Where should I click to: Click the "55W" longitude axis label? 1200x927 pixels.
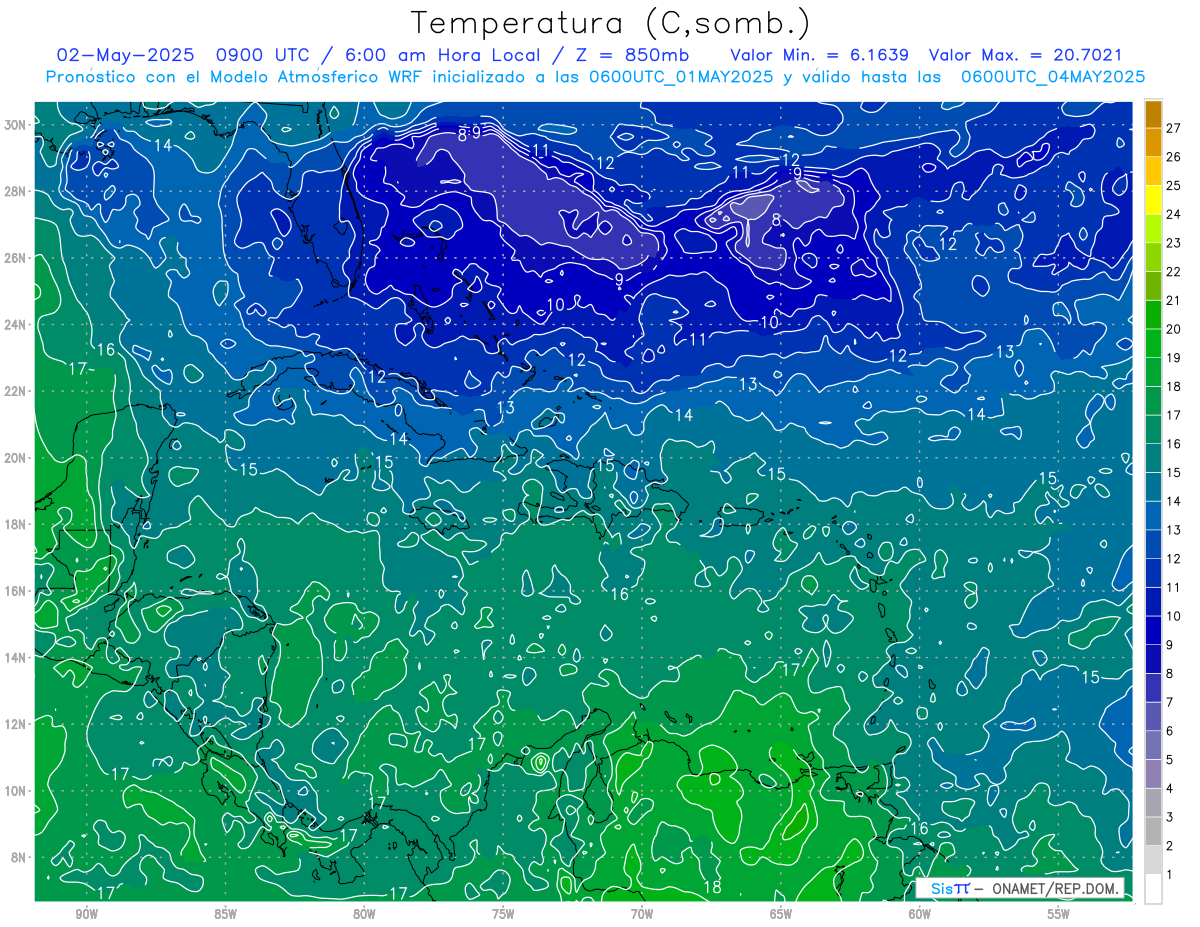(1059, 914)
